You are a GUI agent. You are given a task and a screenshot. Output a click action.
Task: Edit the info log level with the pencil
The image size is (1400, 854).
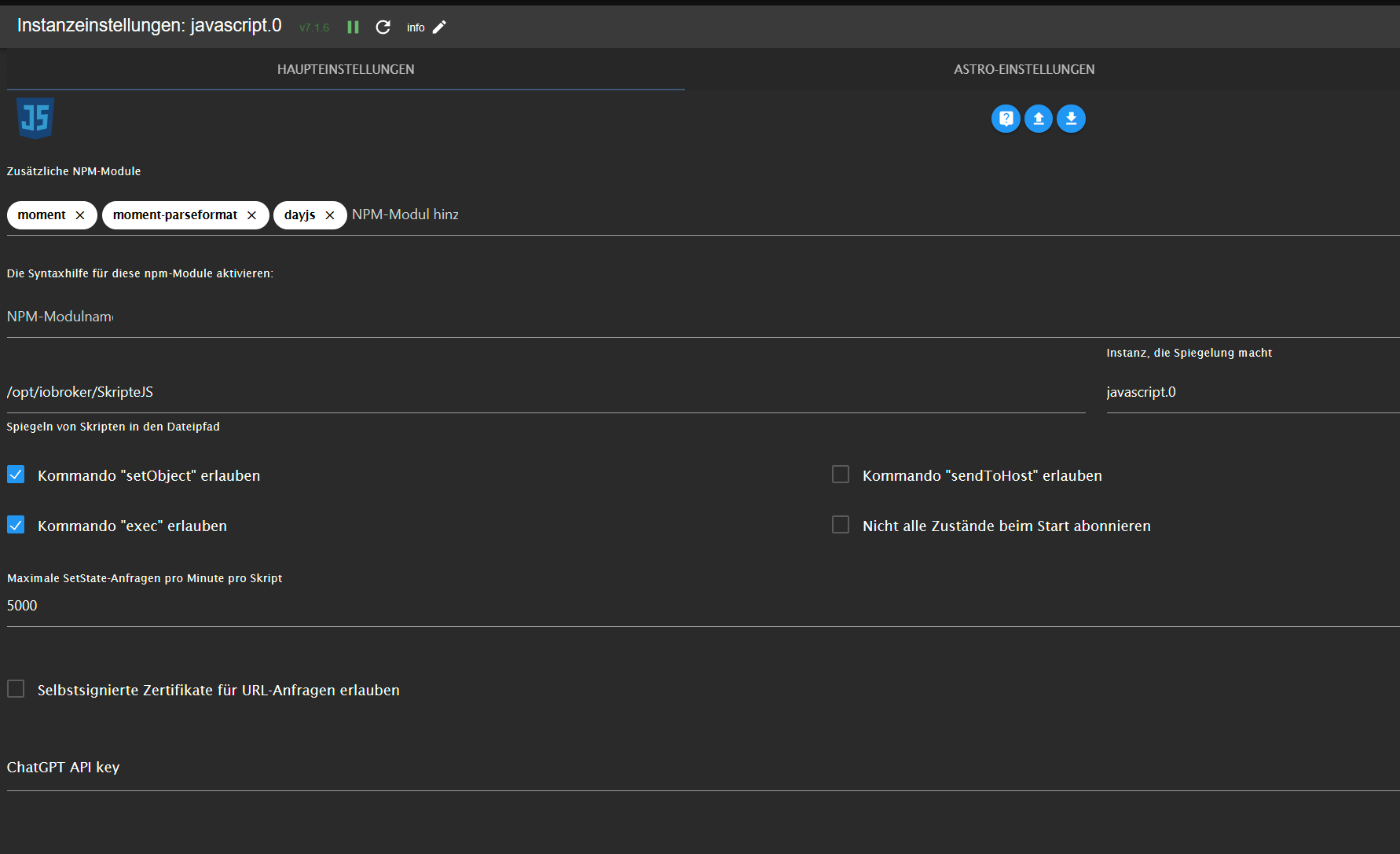click(x=439, y=27)
